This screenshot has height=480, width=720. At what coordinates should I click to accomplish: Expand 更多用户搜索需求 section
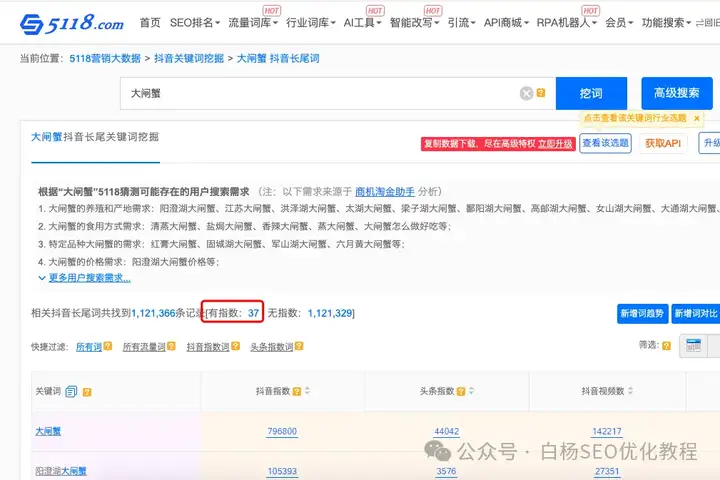[89, 277]
